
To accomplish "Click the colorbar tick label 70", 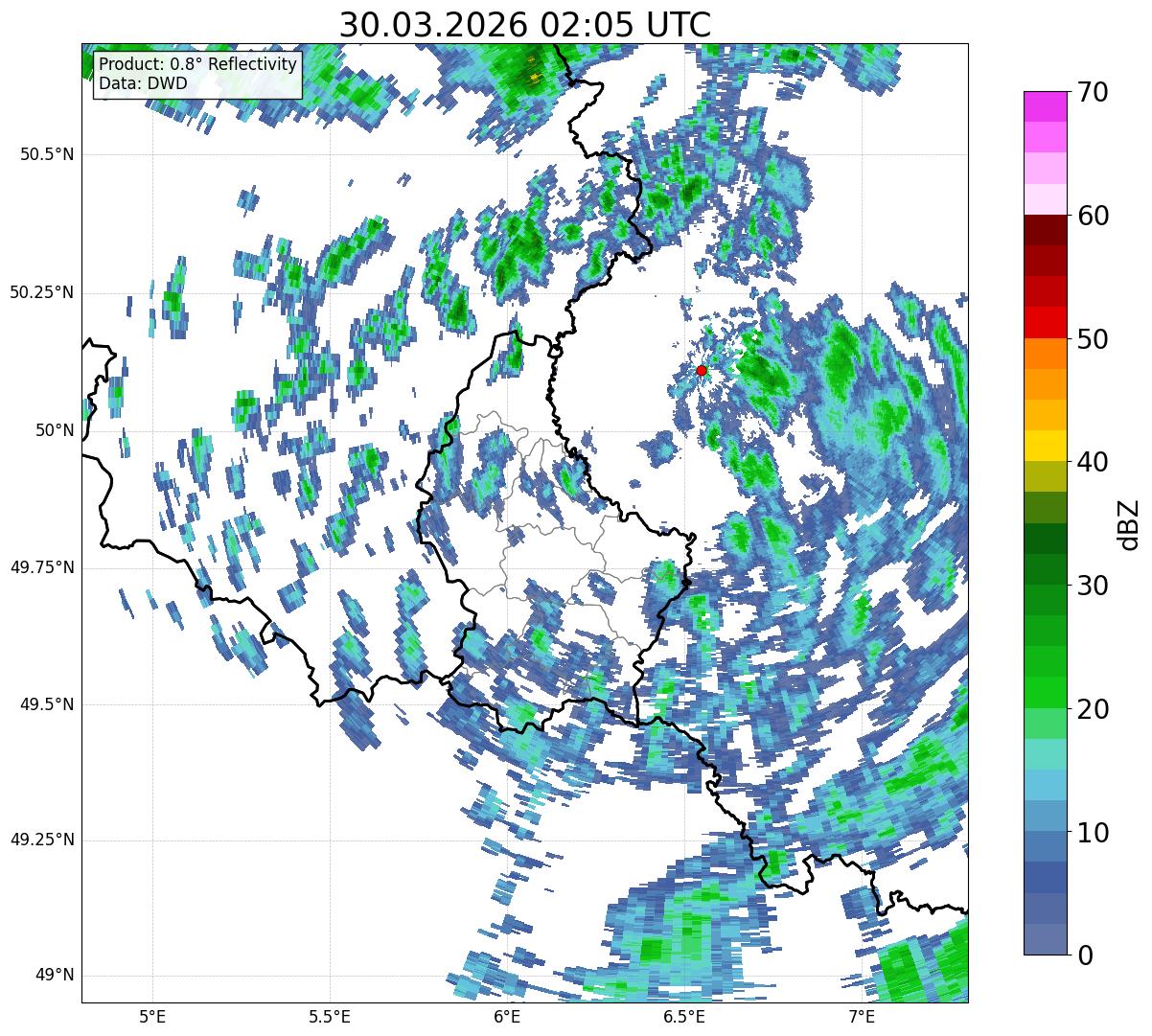I will (x=1092, y=92).
